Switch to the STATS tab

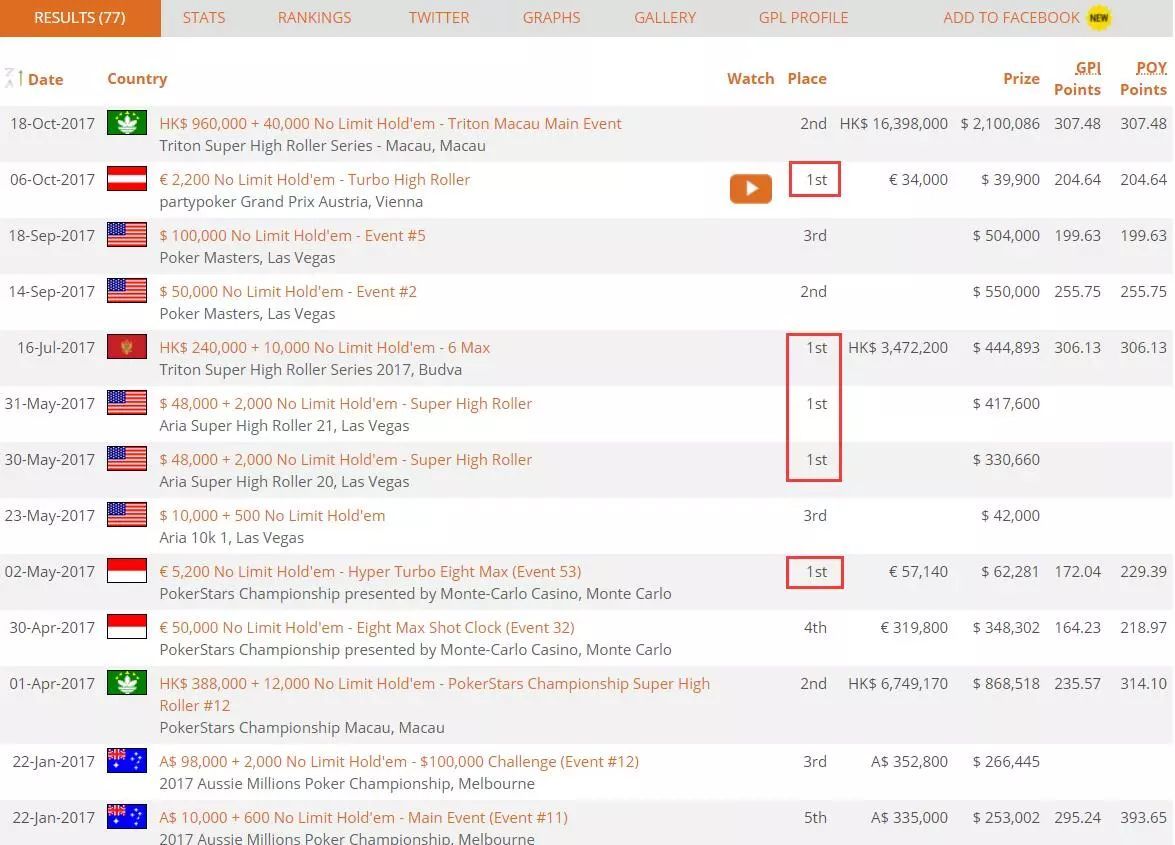point(204,18)
